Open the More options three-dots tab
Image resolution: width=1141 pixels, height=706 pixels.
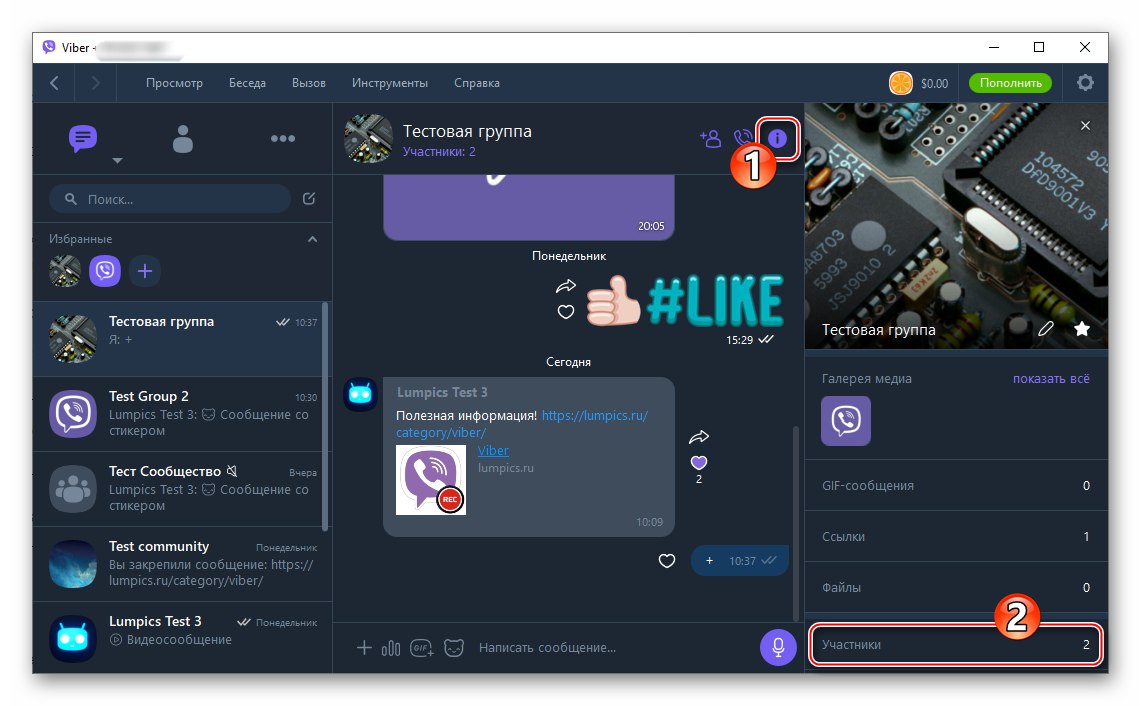282,138
